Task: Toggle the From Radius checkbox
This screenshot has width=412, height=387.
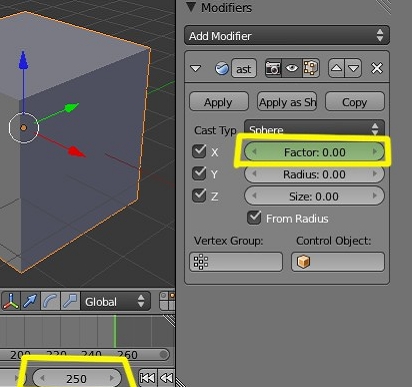Action: tap(254, 218)
